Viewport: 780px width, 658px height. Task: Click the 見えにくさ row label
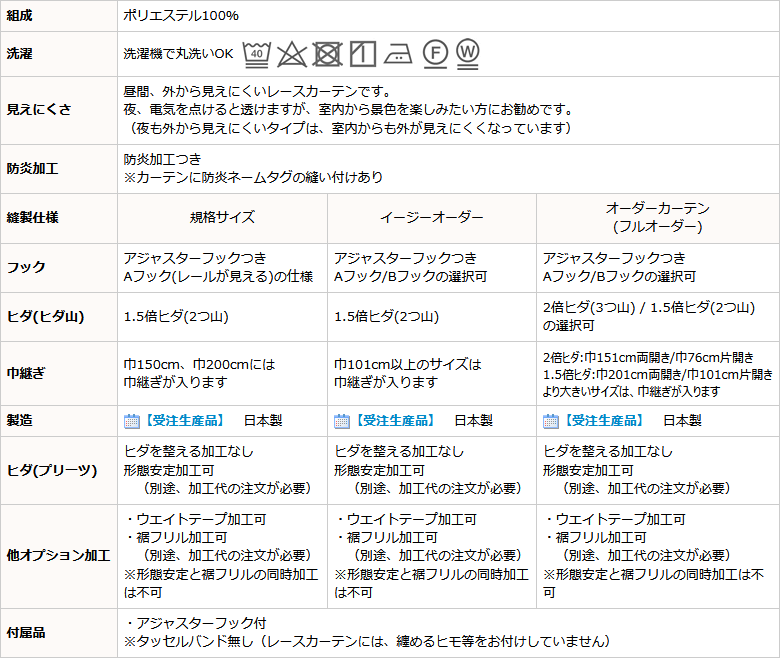click(39, 109)
